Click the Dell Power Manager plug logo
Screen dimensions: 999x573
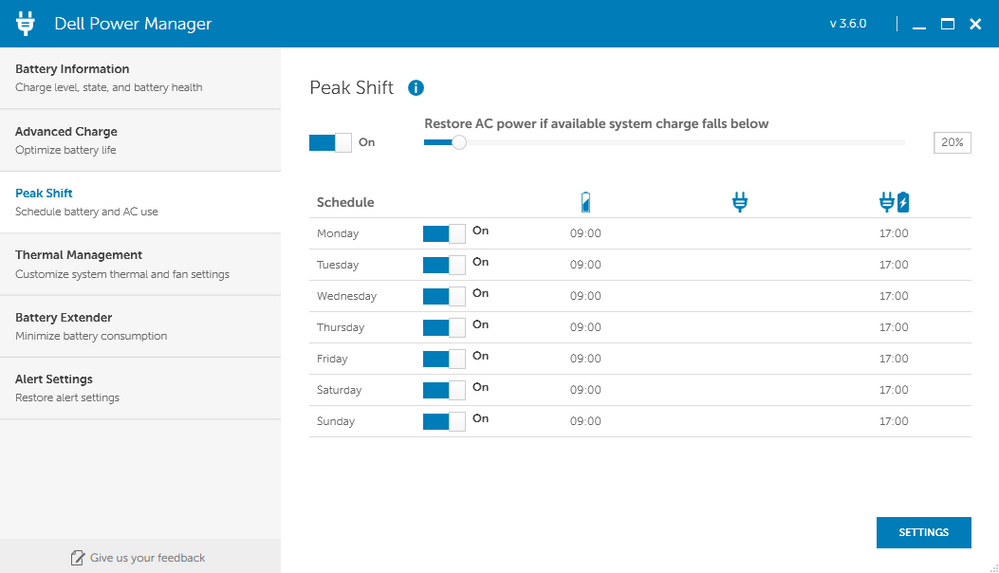click(25, 23)
